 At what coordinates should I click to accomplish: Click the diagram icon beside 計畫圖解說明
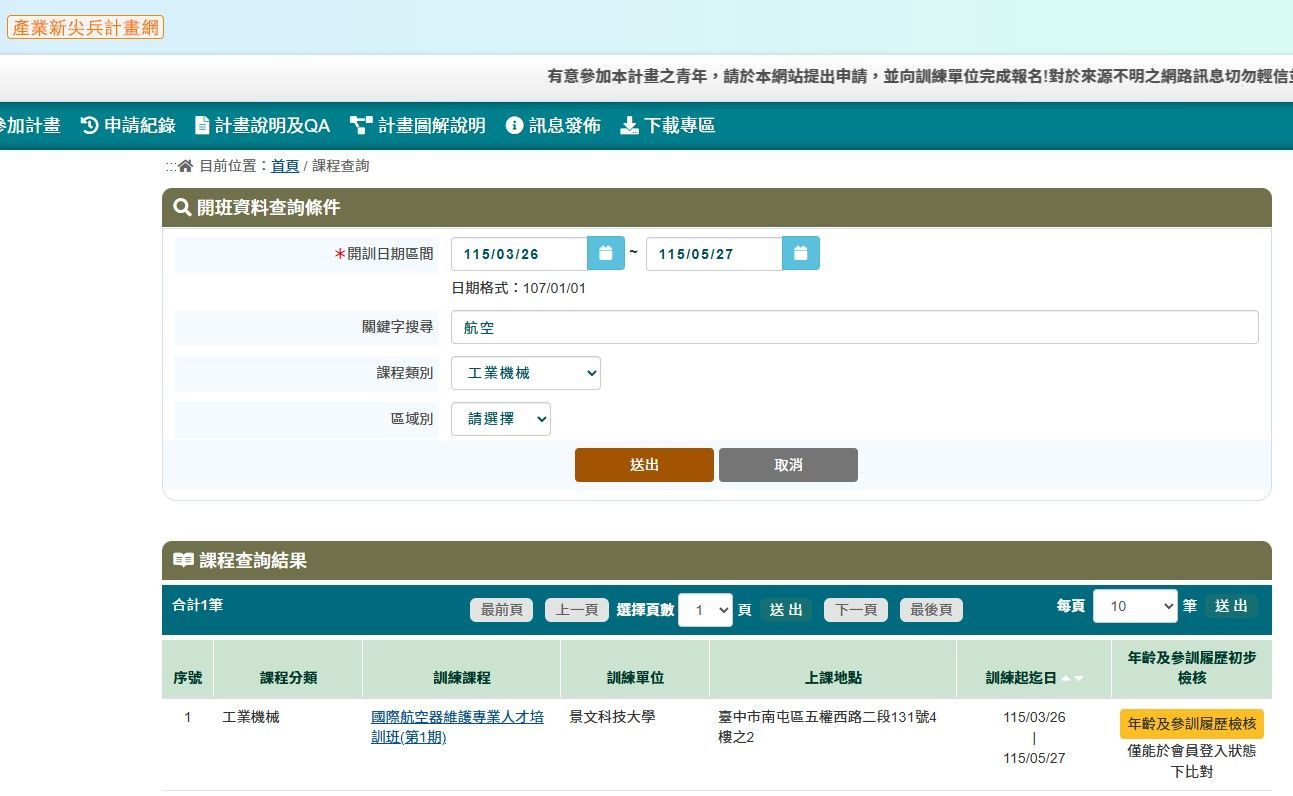coord(361,125)
